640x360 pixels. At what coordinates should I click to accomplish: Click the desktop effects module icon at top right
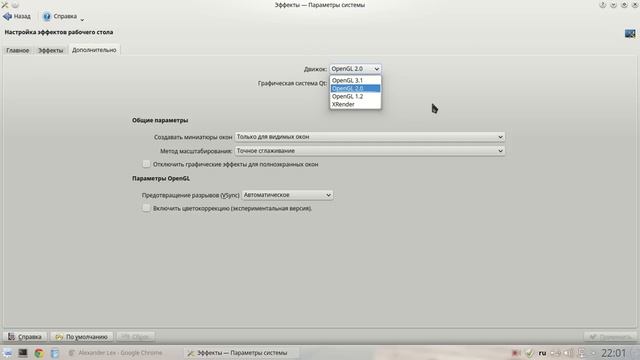coord(630,33)
